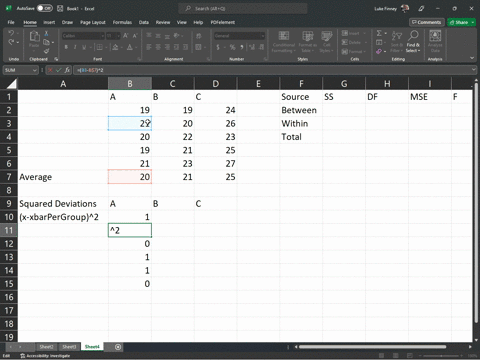Click the Clear eraser icon
The height and width of the screenshot is (360, 480).
coord(379,51)
